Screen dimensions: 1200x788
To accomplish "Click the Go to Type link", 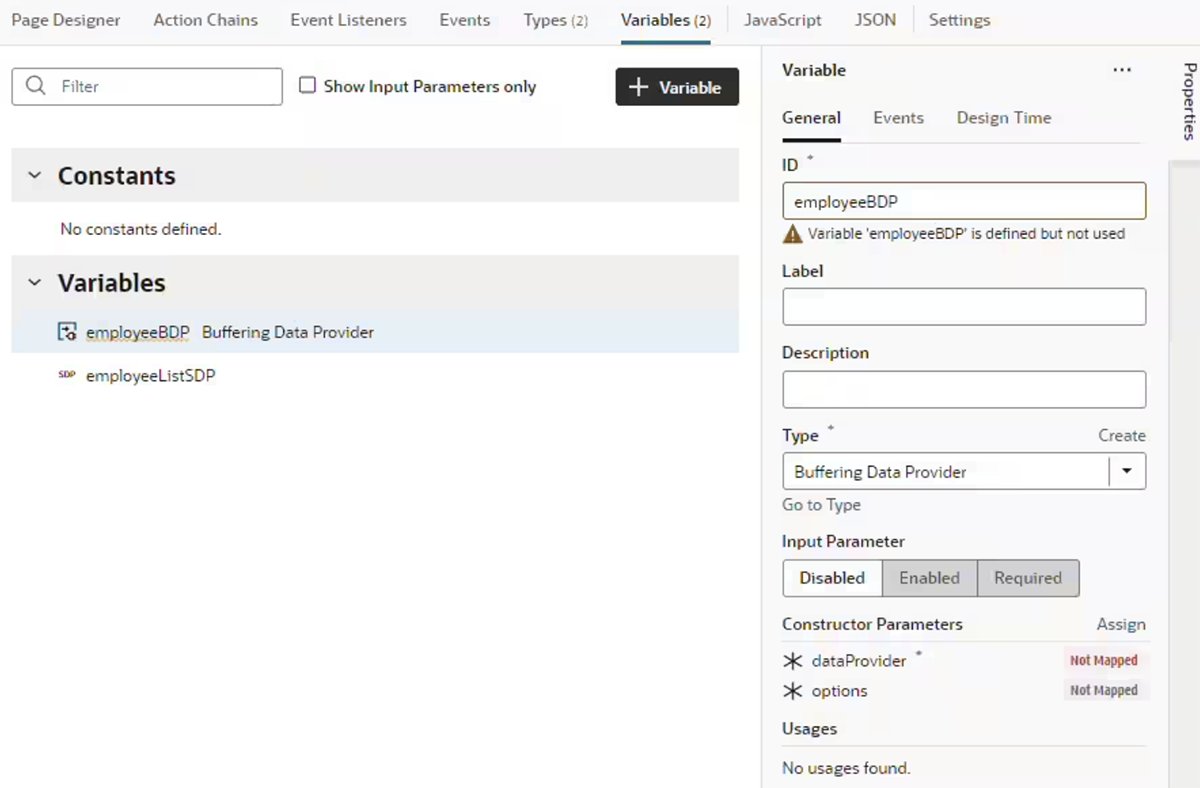I will 821,505.
